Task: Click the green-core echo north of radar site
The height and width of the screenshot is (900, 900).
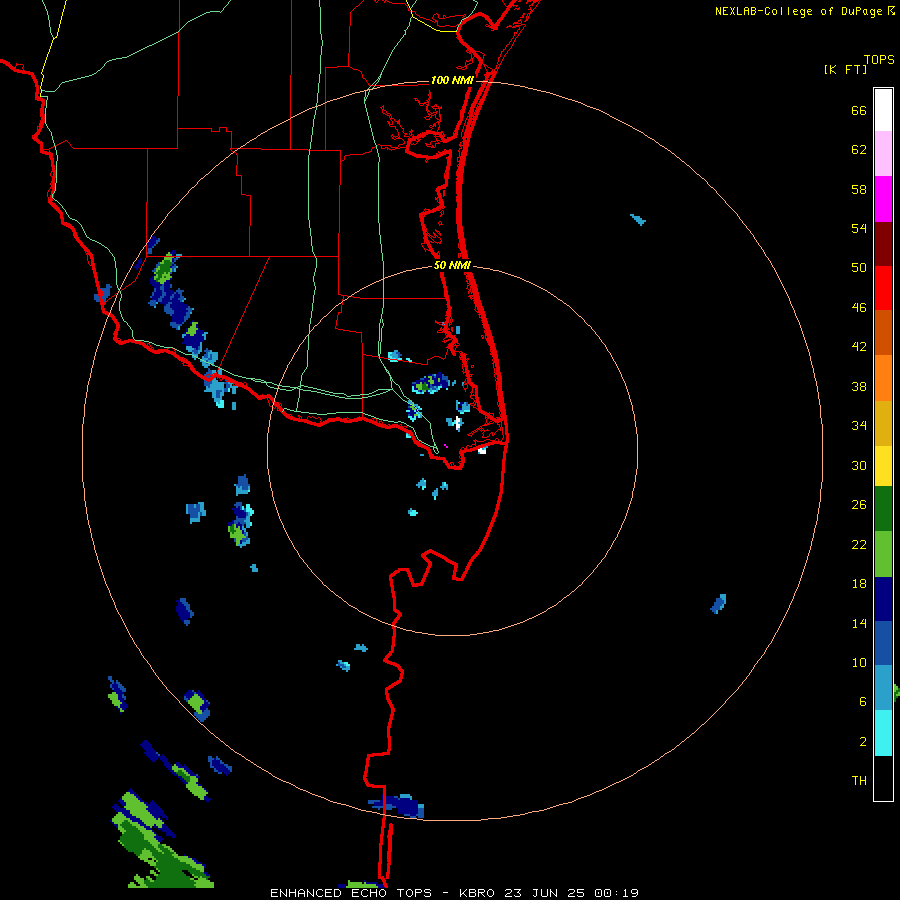Action: pos(432,383)
